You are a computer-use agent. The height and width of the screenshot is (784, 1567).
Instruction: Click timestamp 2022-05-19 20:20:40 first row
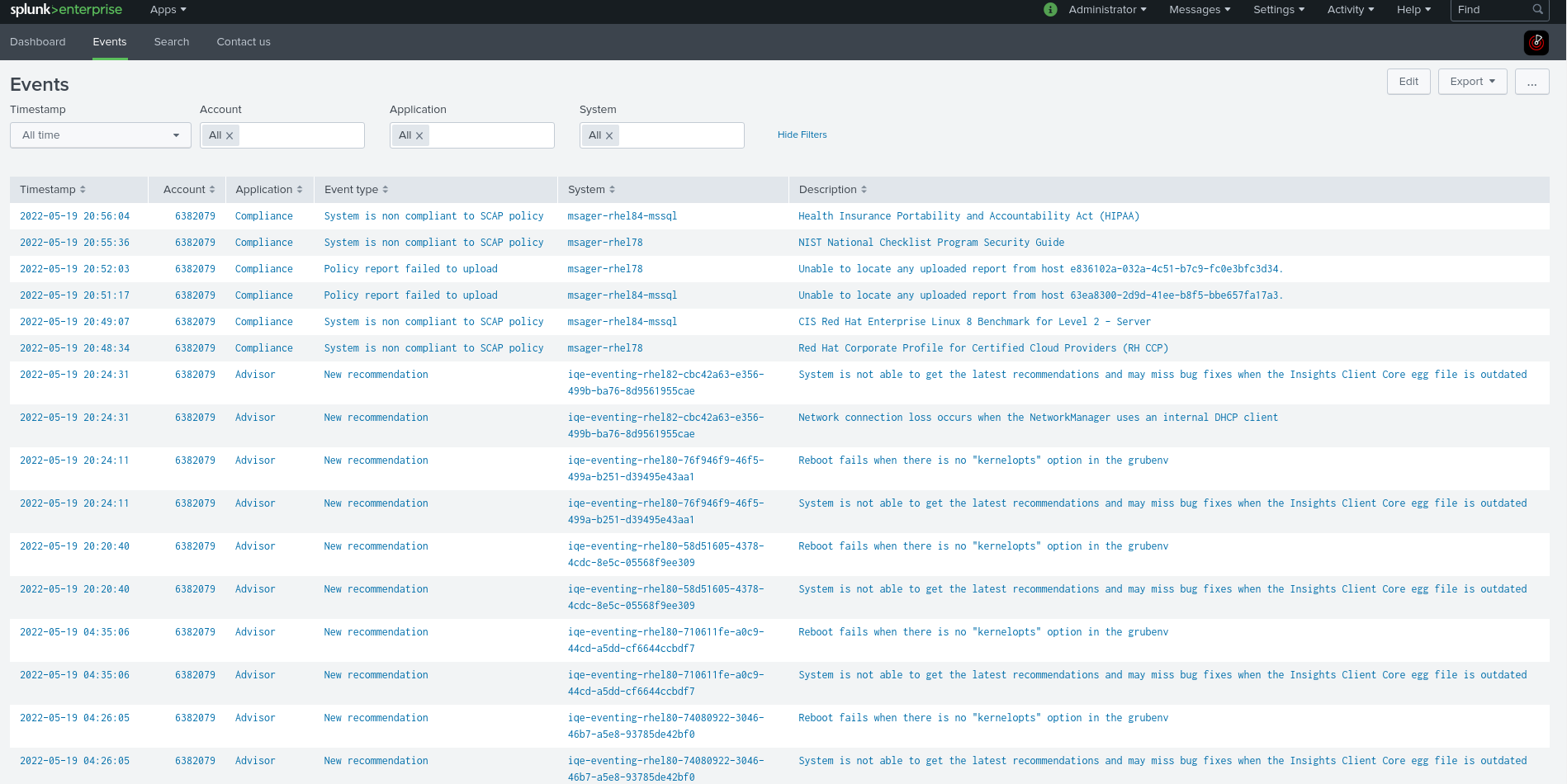74,546
